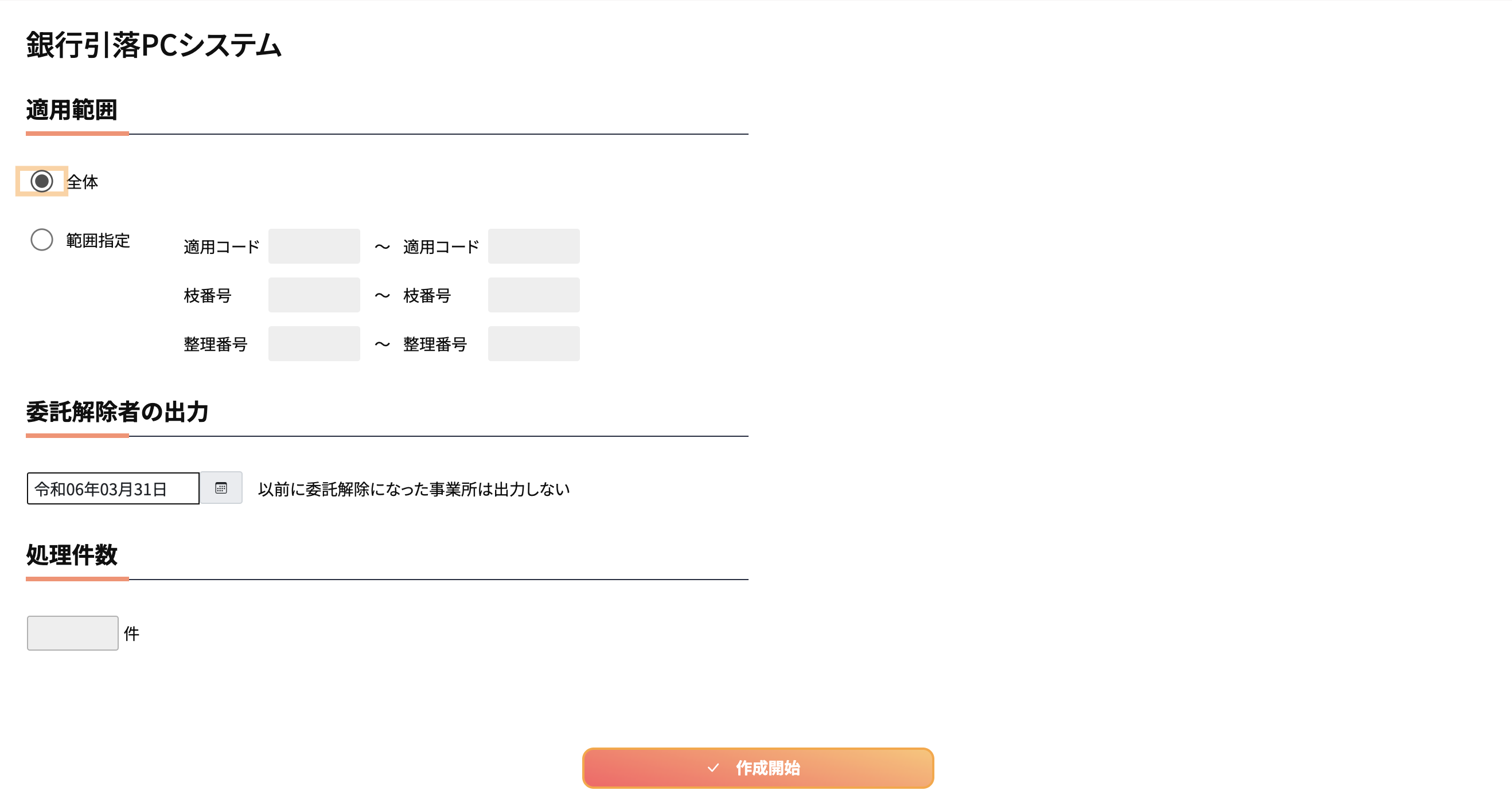Click the 枝番号 end input field
Viewport: 1512px width, 806px height.
[x=533, y=295]
